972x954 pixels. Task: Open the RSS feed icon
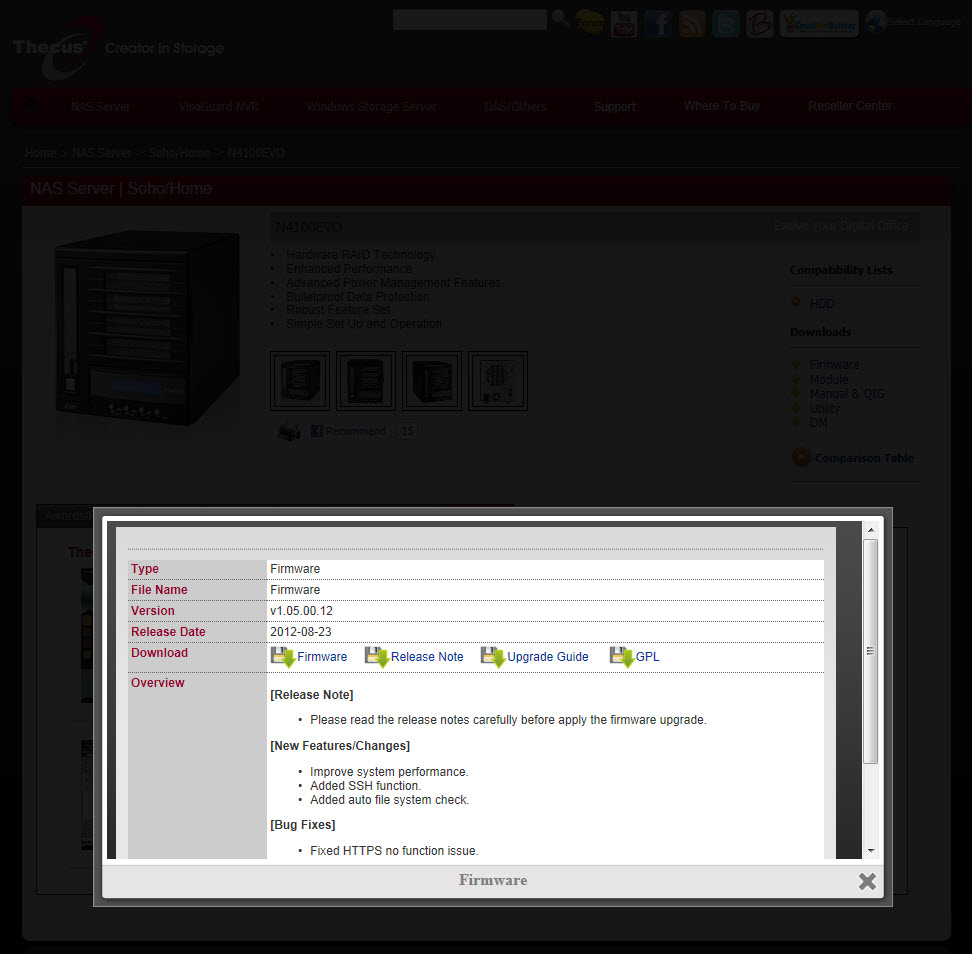692,24
